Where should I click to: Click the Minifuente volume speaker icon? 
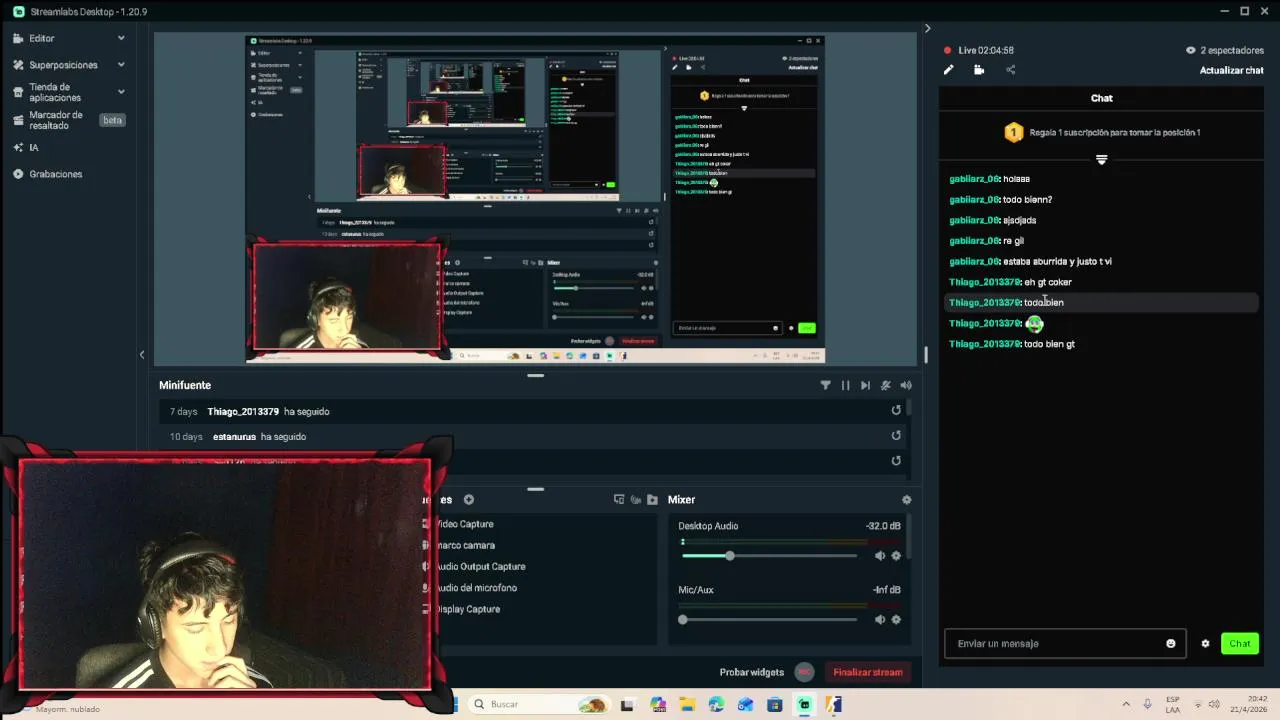pyautogui.click(x=906, y=385)
